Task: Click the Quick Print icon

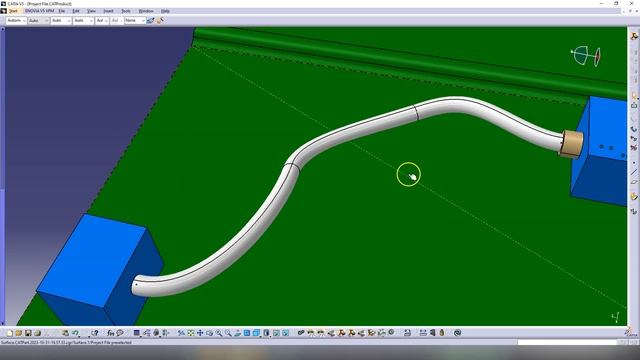Action: 38,333
